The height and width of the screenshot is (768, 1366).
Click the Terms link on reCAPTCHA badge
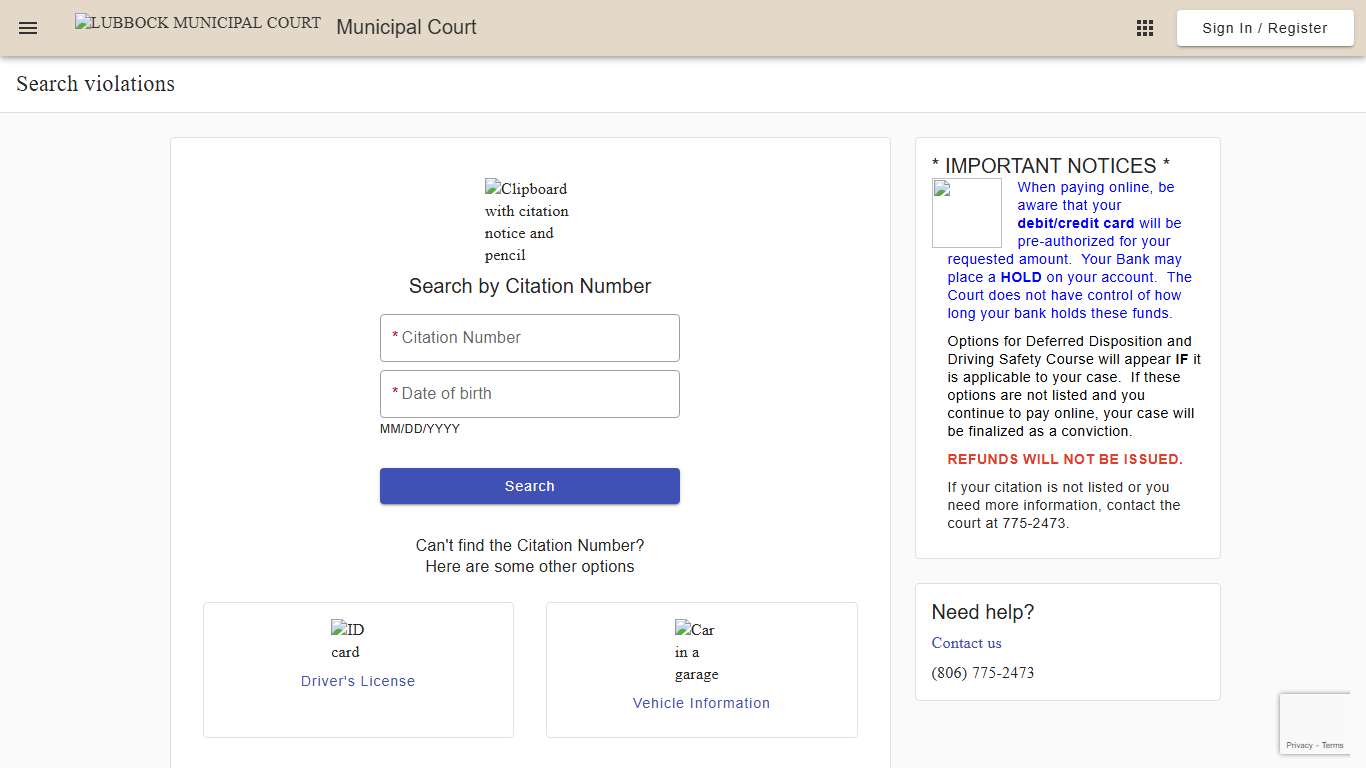(1333, 745)
